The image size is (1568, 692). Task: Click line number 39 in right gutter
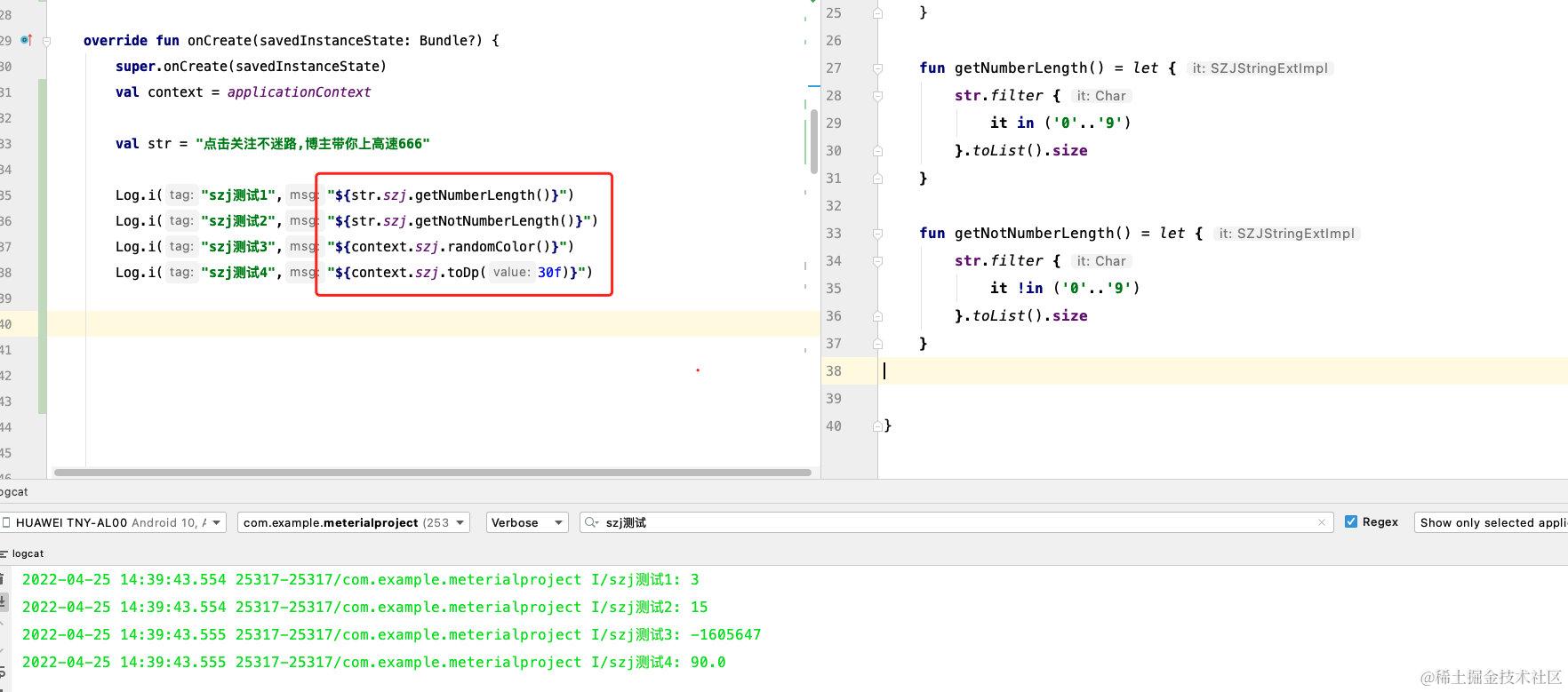(833, 398)
